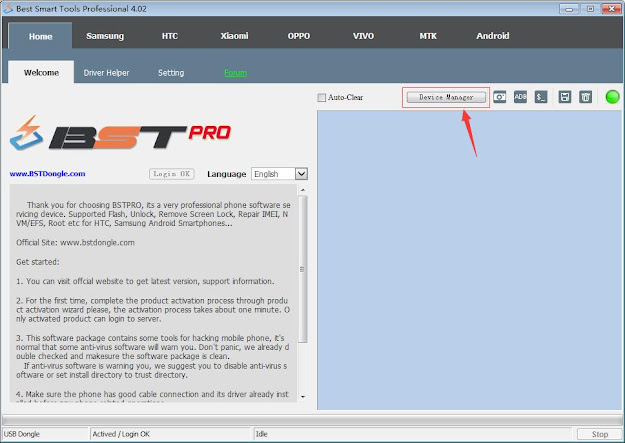This screenshot has height=443, width=625.
Task: Select the MTK tab
Action: pyautogui.click(x=428, y=36)
